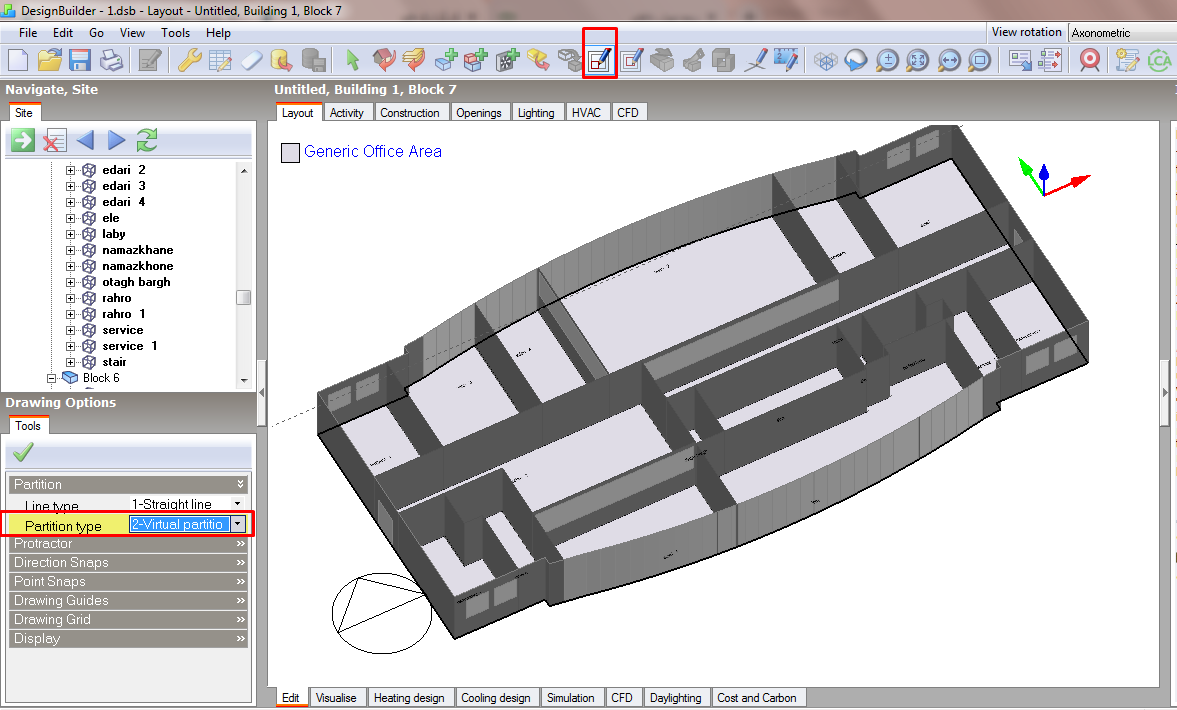
Task: Select the namazkhane zone in tree
Action: coord(137,250)
